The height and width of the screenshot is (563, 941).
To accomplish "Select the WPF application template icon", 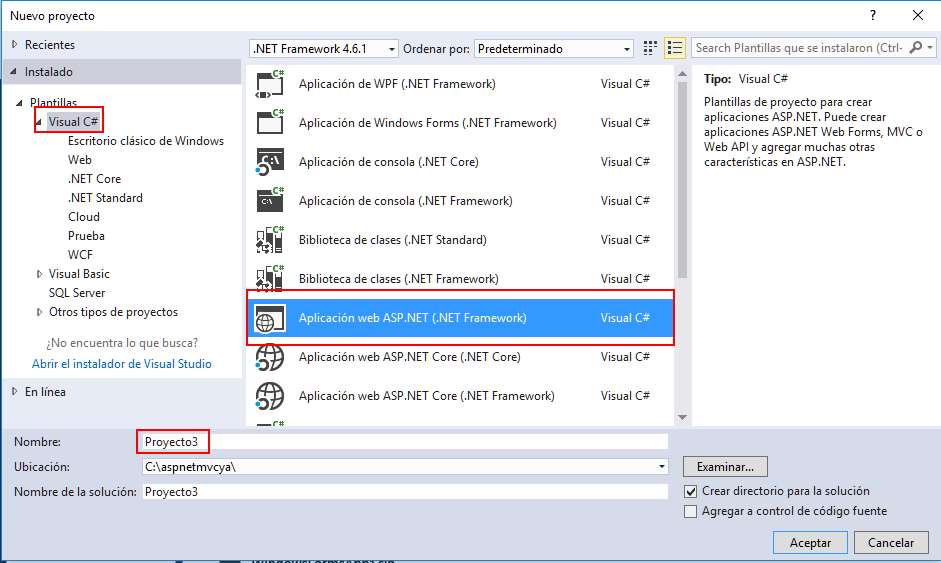I will coord(270,84).
